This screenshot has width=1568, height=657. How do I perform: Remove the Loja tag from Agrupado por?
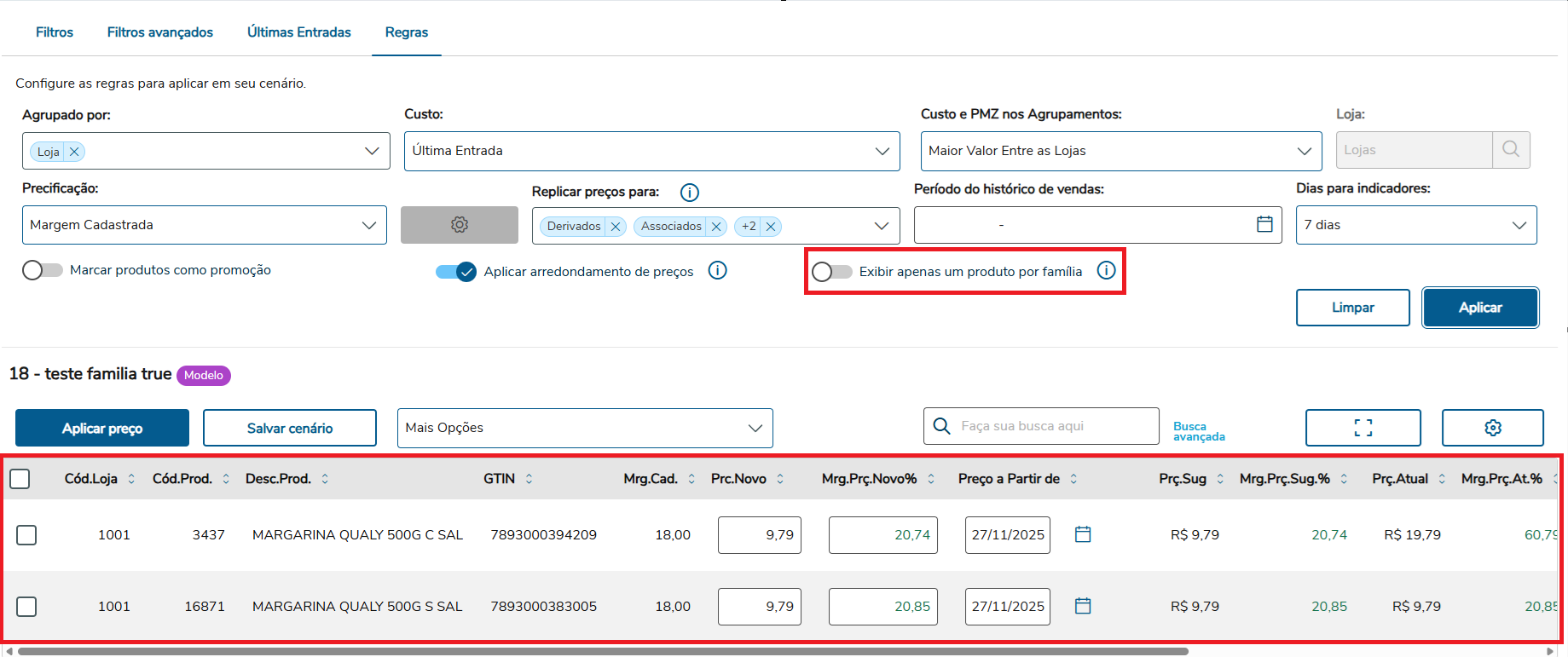(74, 152)
